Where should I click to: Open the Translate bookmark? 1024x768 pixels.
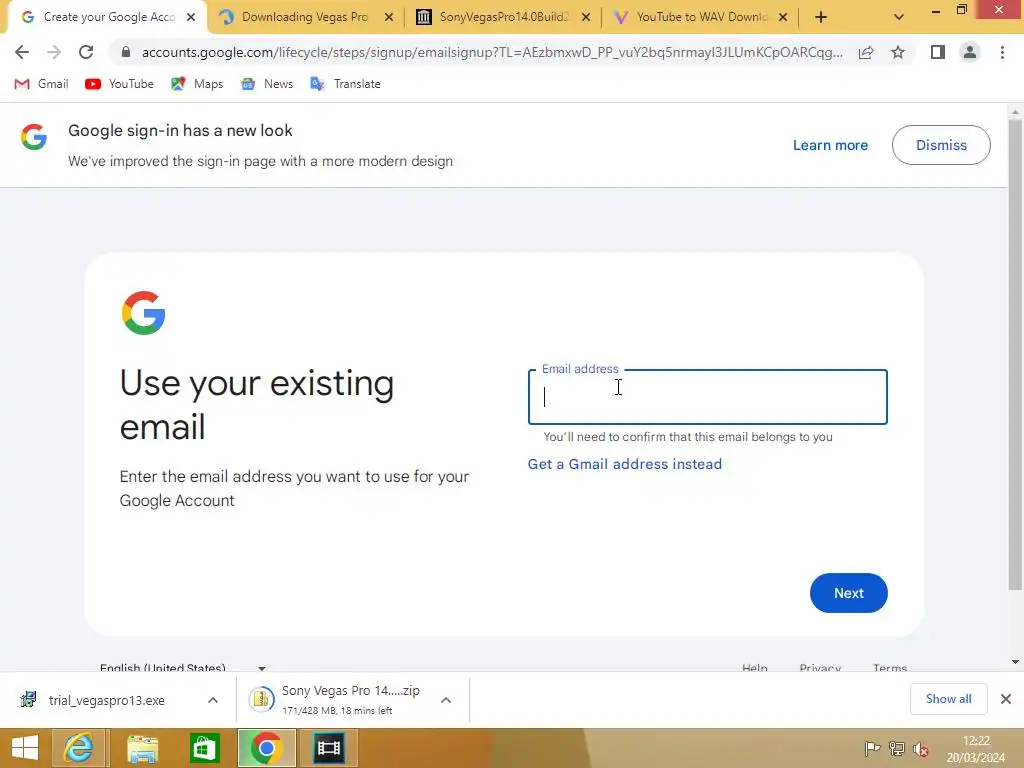pos(345,84)
